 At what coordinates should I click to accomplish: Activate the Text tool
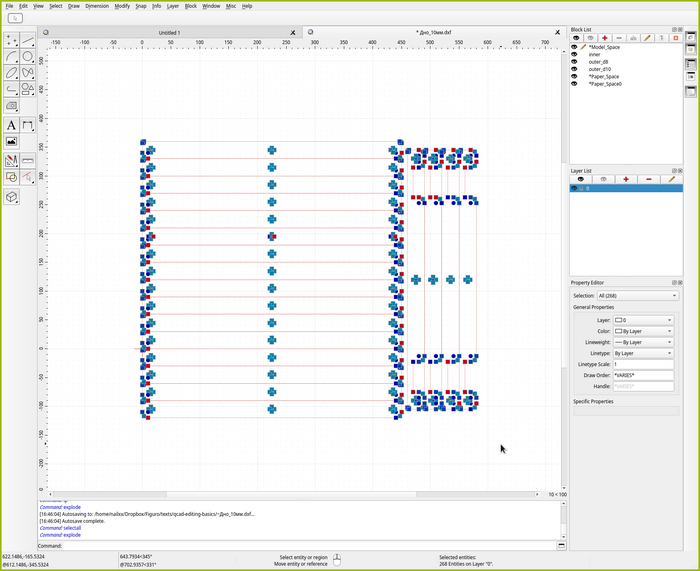[x=11, y=125]
